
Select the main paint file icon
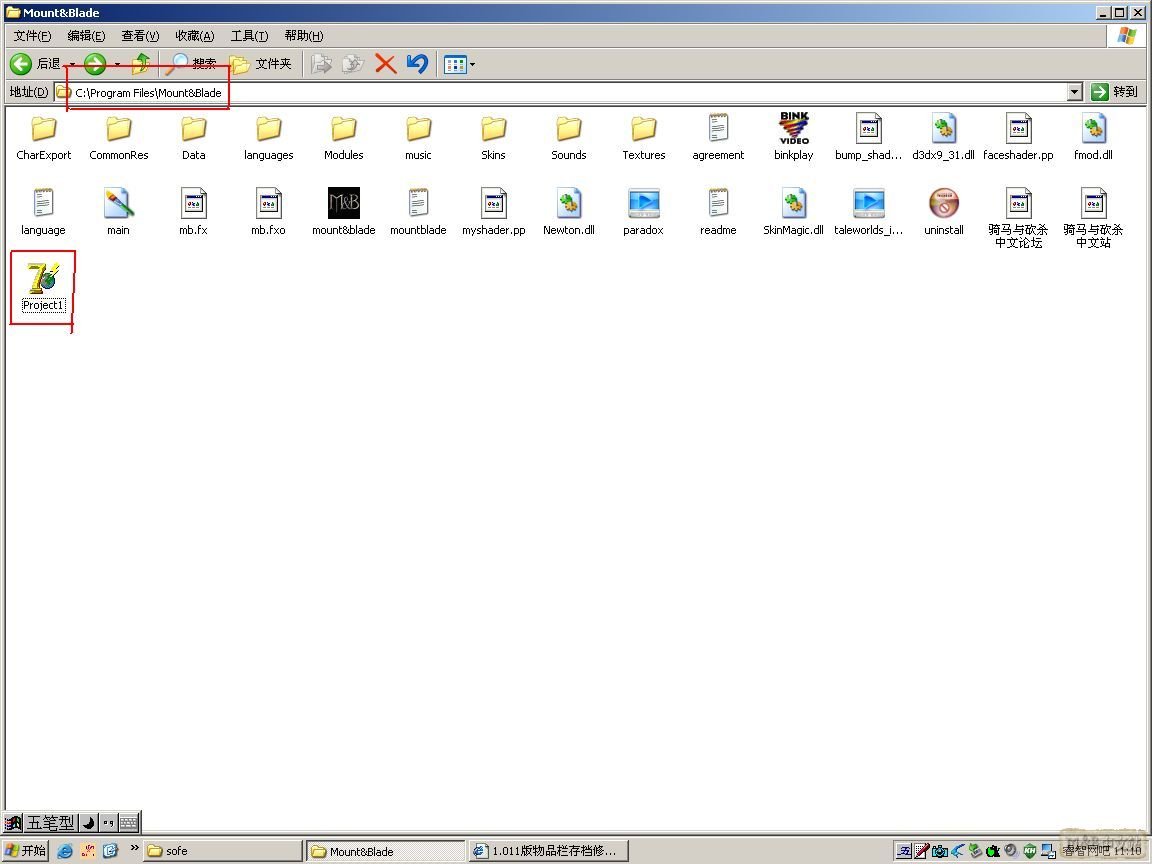[118, 204]
